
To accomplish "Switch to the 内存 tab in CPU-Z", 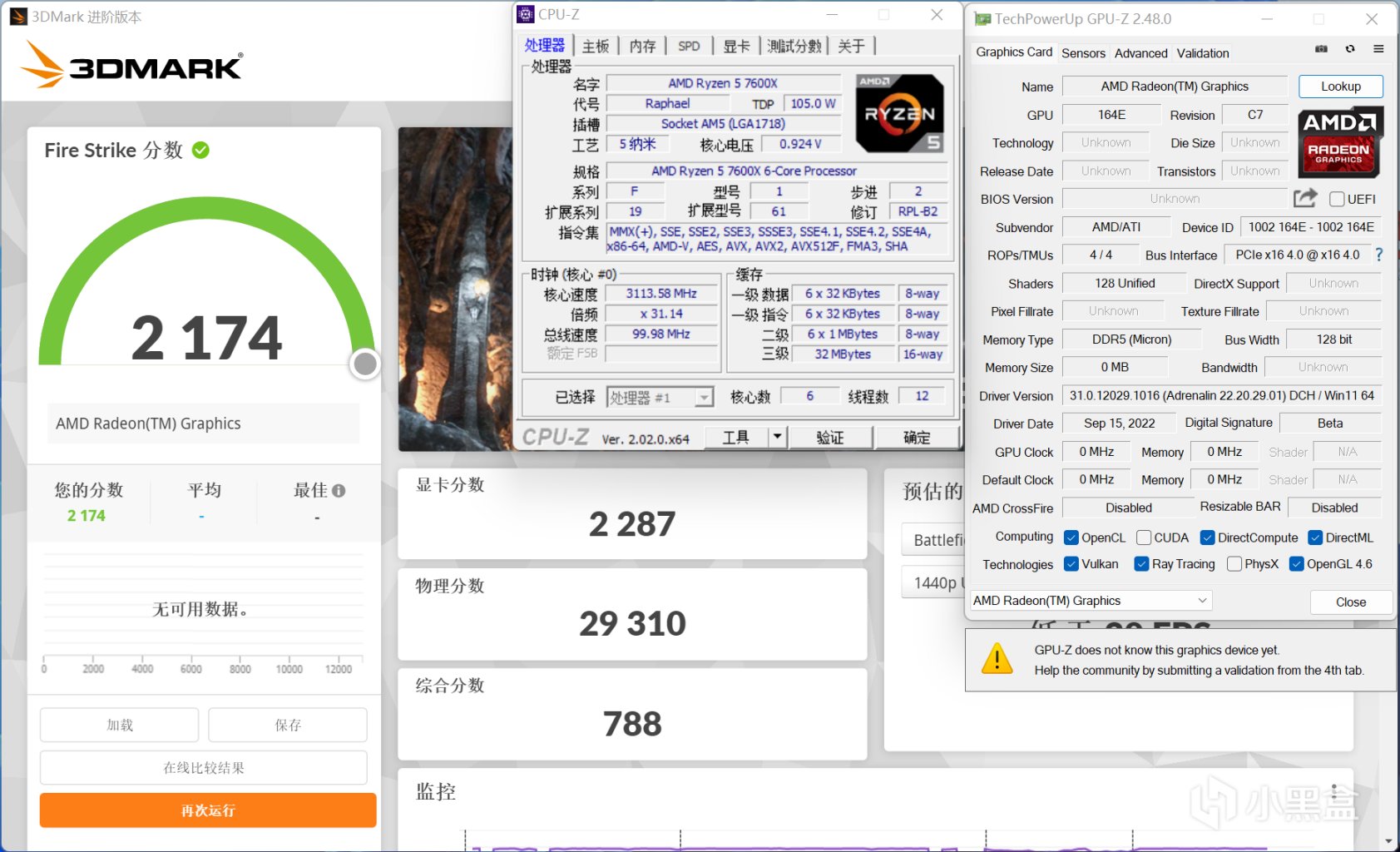I will pos(642,46).
